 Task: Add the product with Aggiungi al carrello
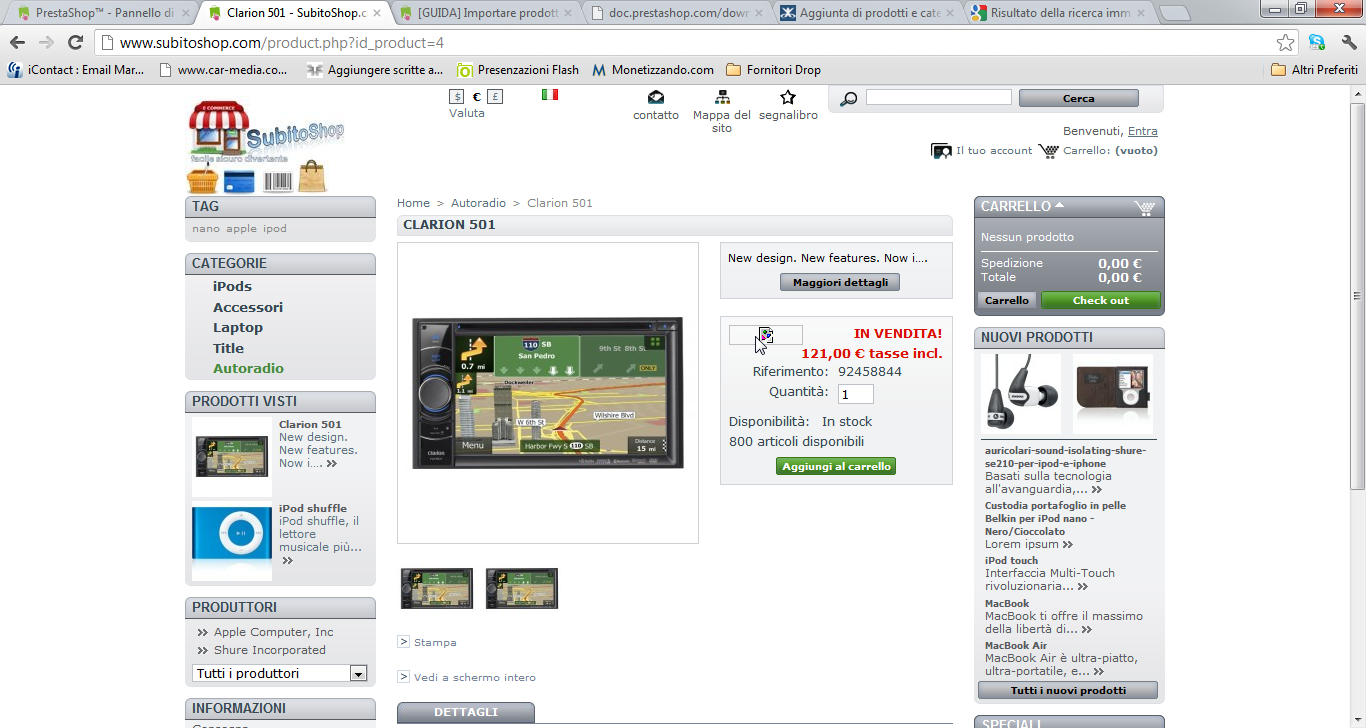click(x=836, y=466)
